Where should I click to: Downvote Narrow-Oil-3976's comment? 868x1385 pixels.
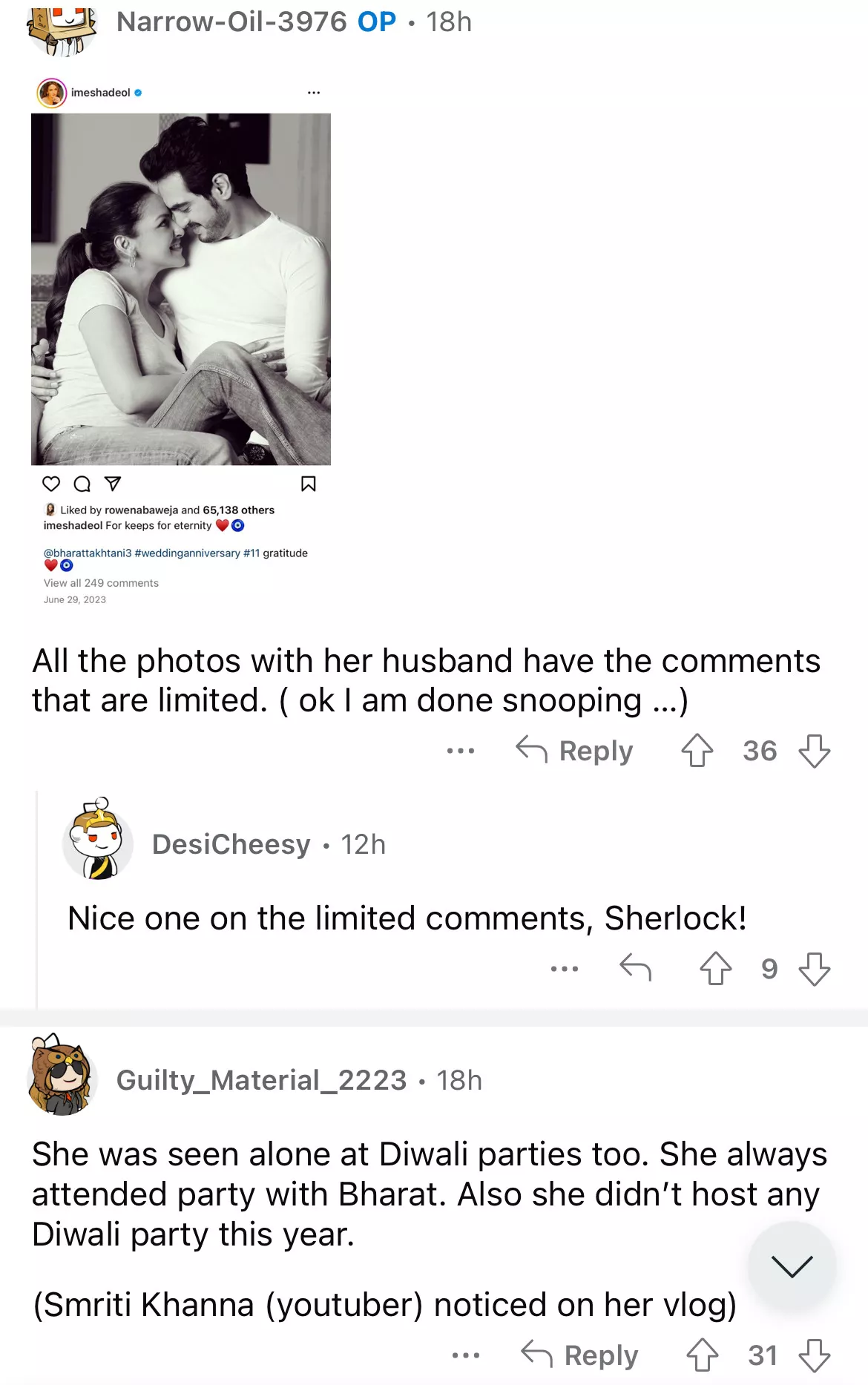[814, 750]
